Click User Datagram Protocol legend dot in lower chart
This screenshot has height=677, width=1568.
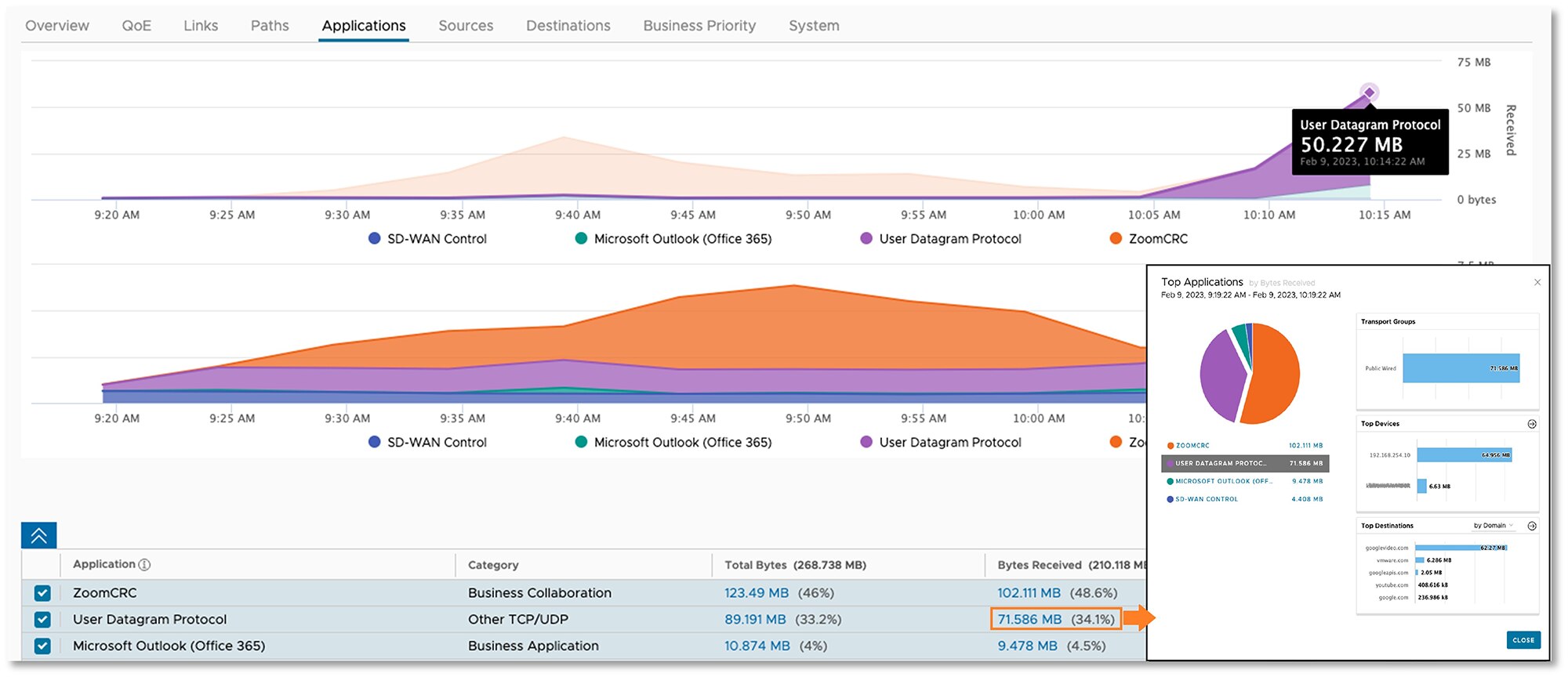866,442
